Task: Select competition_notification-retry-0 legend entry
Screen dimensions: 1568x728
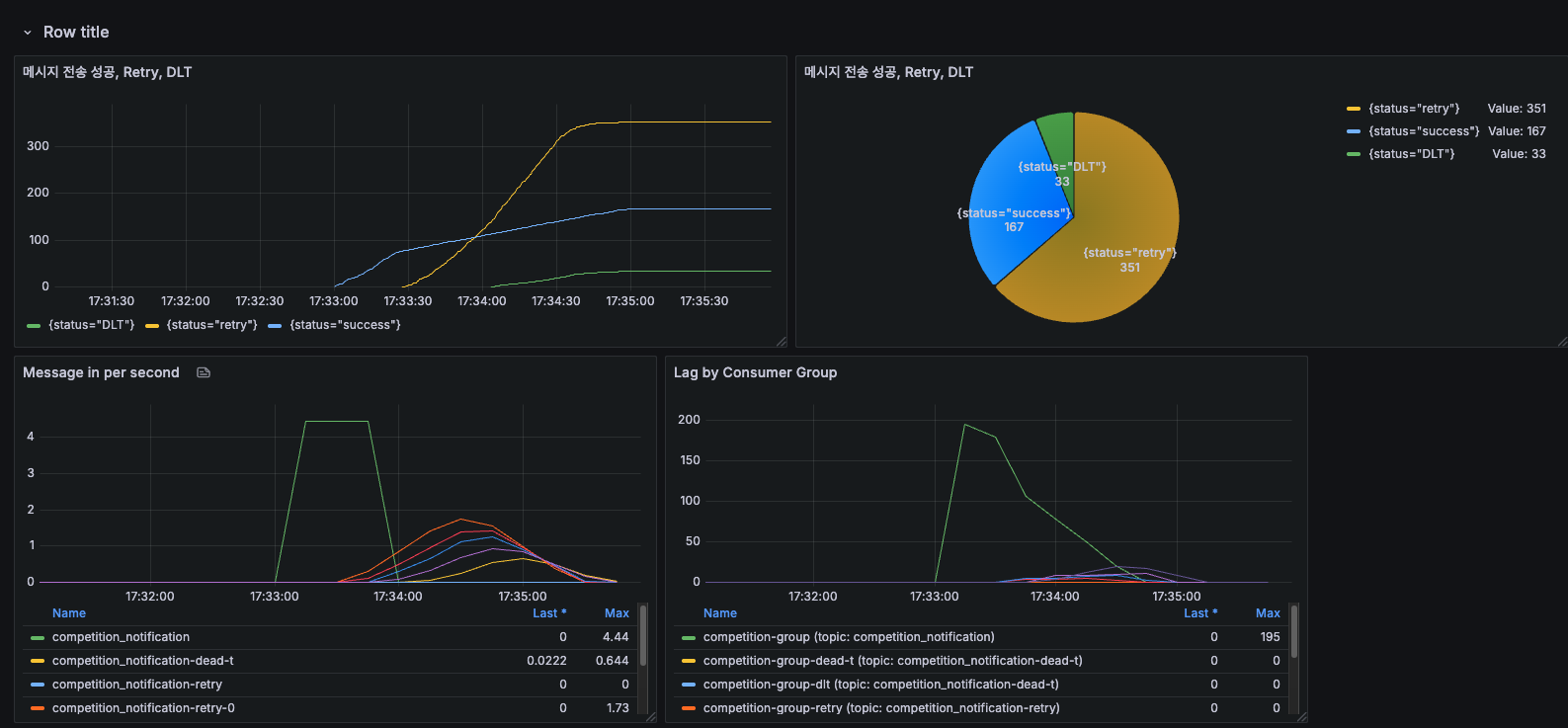Action: pos(143,708)
